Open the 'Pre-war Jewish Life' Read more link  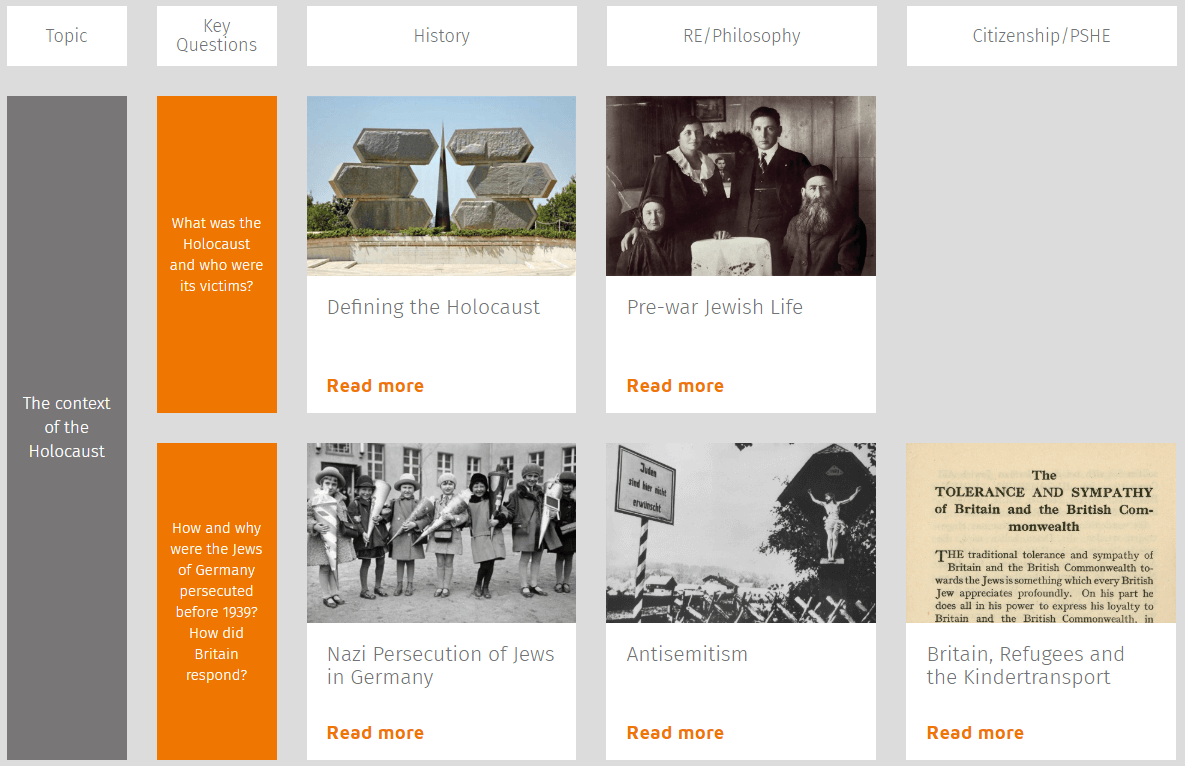point(675,385)
